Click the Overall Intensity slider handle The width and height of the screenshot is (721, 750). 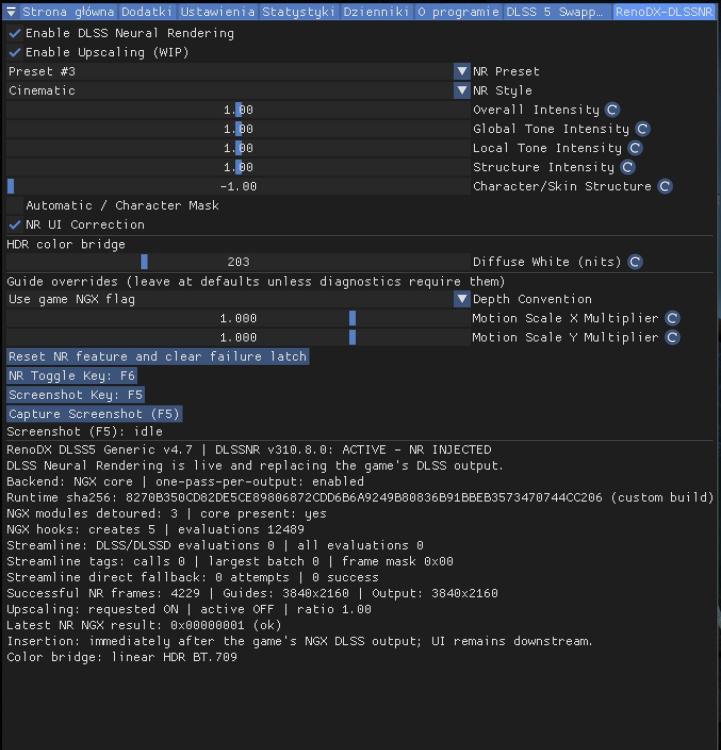click(x=239, y=110)
